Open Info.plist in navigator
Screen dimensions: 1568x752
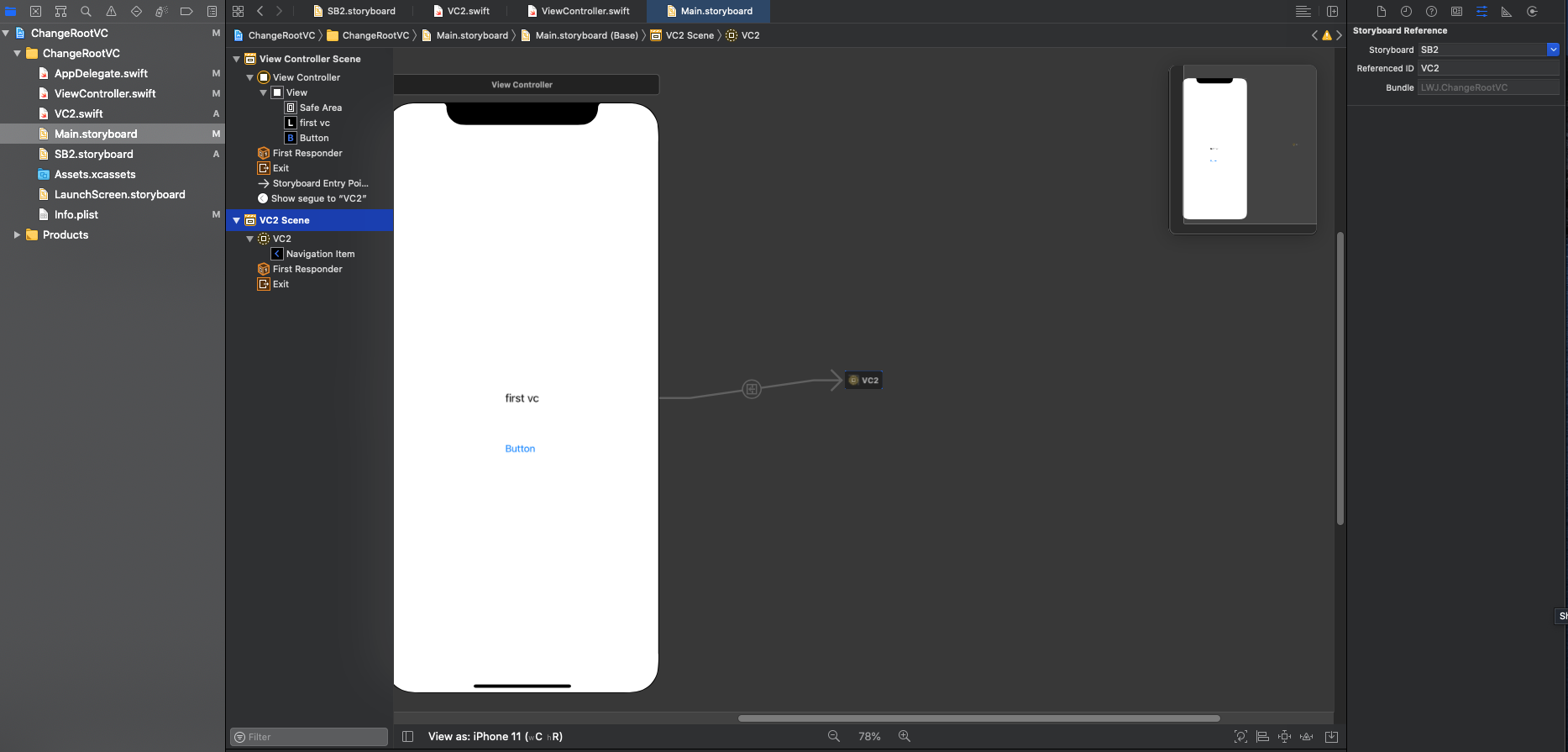[x=76, y=214]
